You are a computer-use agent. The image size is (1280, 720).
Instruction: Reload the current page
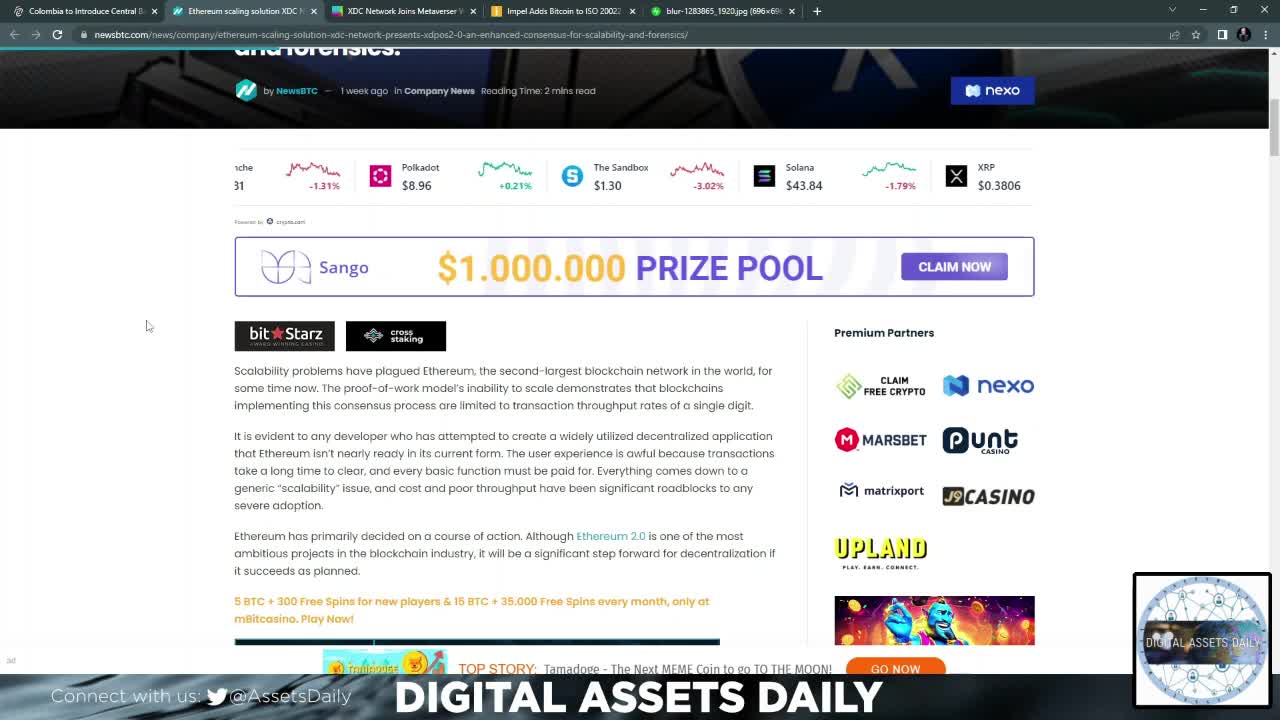click(57, 34)
